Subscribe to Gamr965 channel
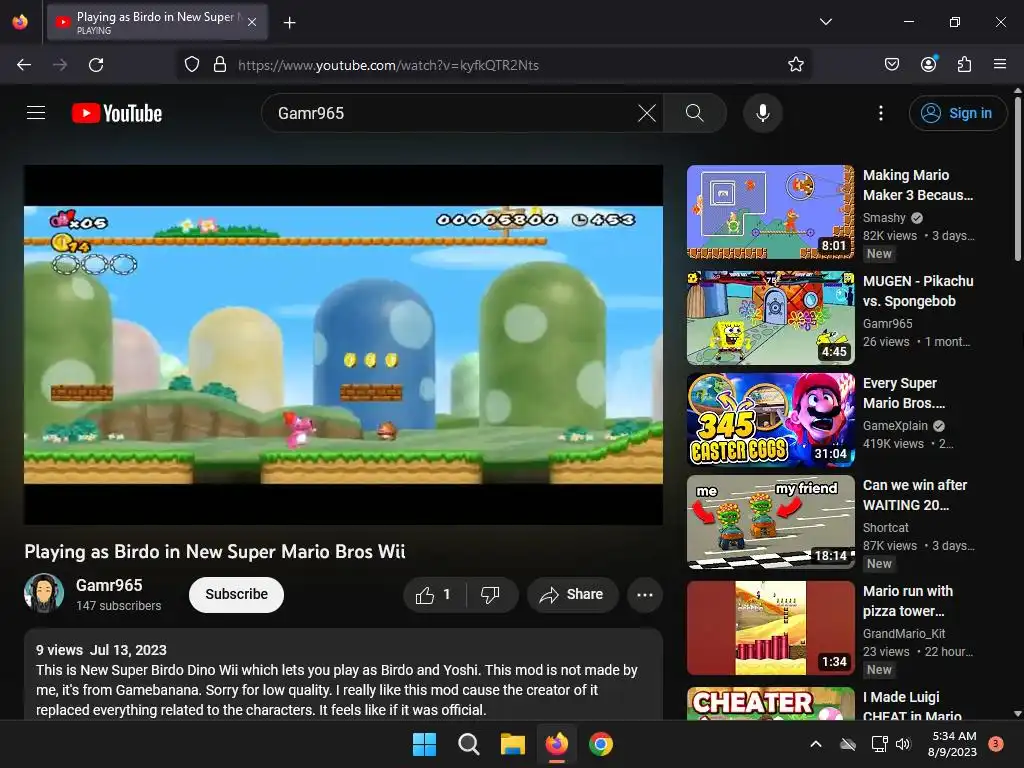Viewport: 1024px width, 768px height. pyautogui.click(x=236, y=594)
